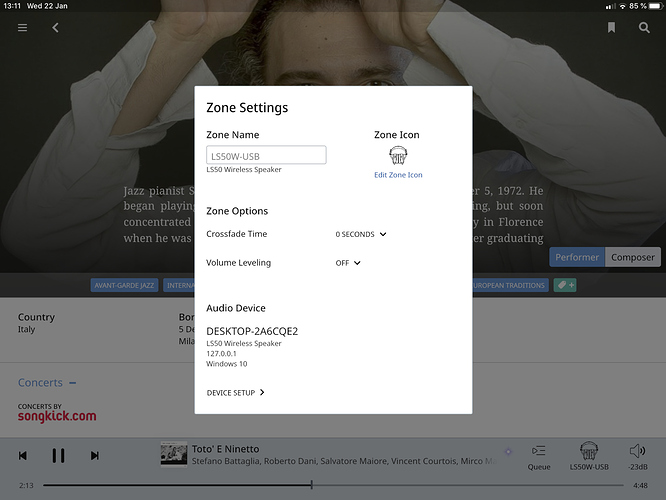Click the Country value Italy
666x500 pixels.
pyautogui.click(x=26, y=329)
